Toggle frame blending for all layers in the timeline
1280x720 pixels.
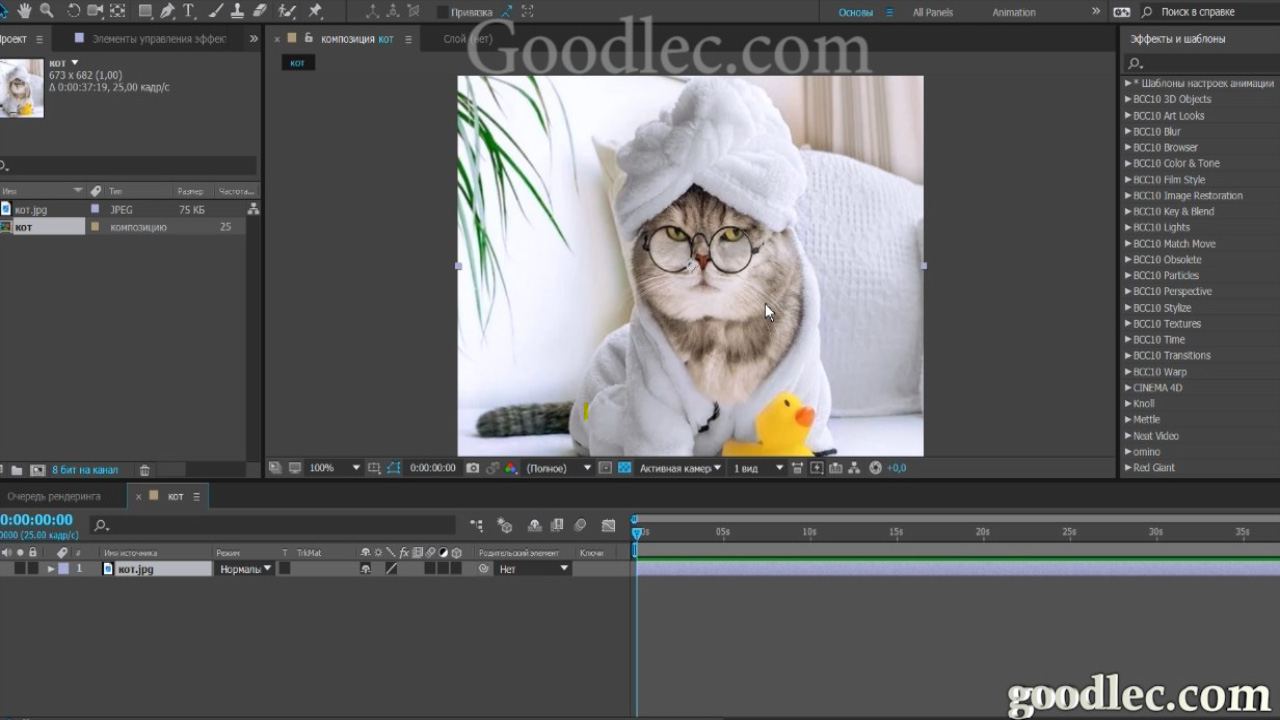coord(557,525)
